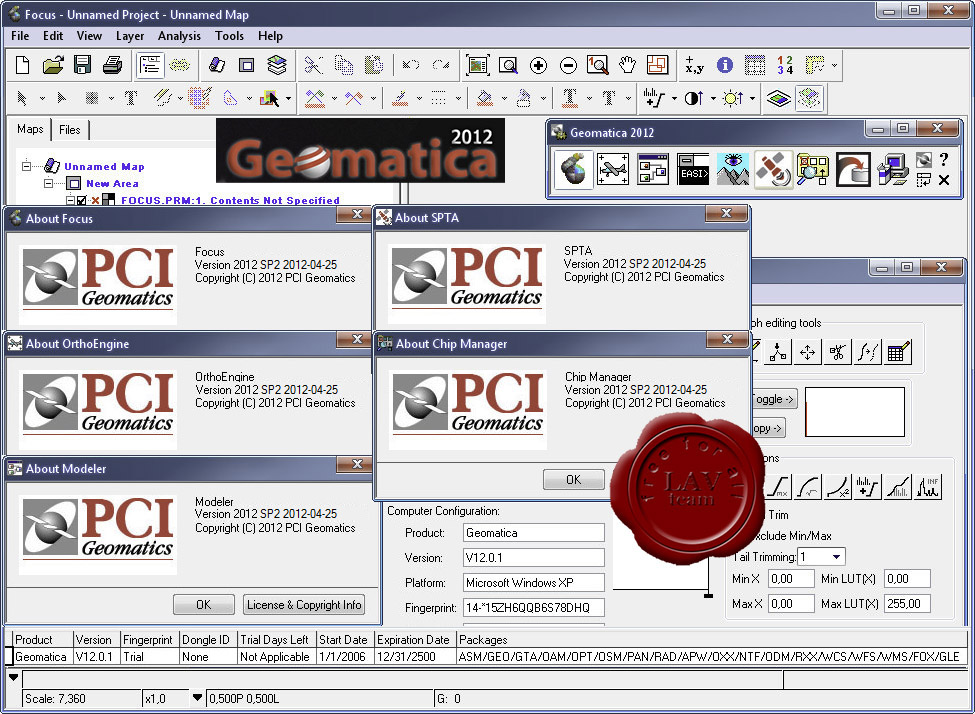This screenshot has width=975, height=714.
Task: Click the Copy -> button
Action: 768,428
